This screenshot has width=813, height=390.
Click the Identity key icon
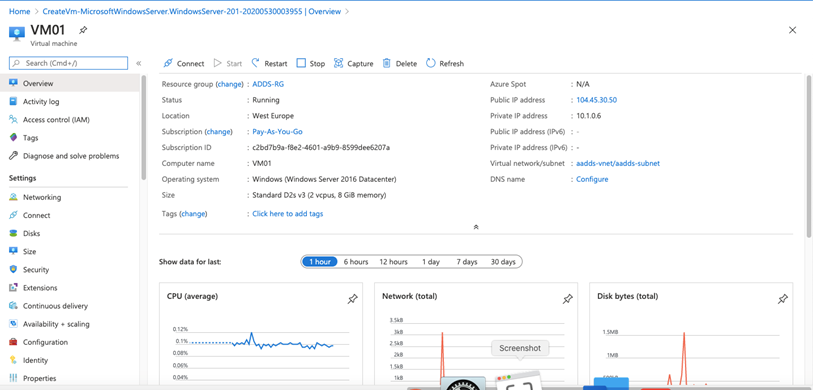pos(13,360)
